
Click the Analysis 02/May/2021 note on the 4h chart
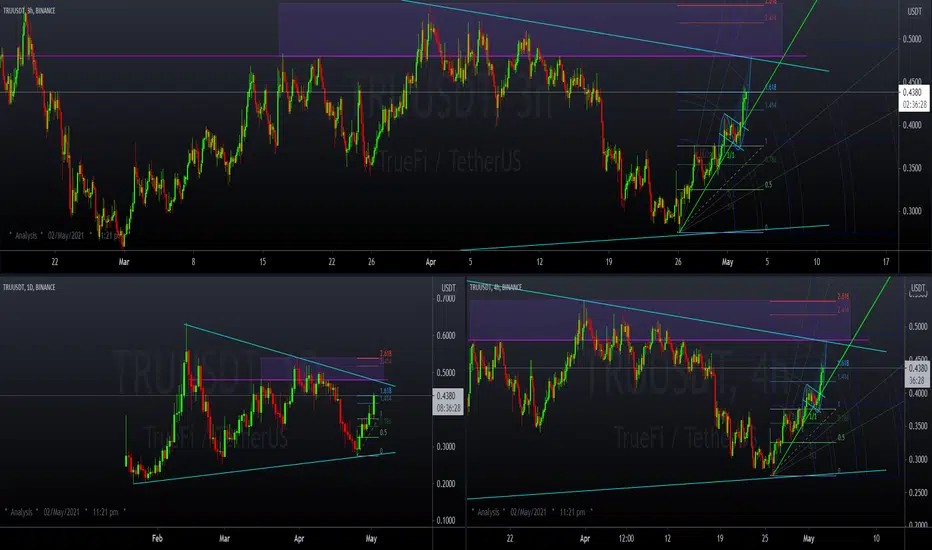tap(531, 512)
